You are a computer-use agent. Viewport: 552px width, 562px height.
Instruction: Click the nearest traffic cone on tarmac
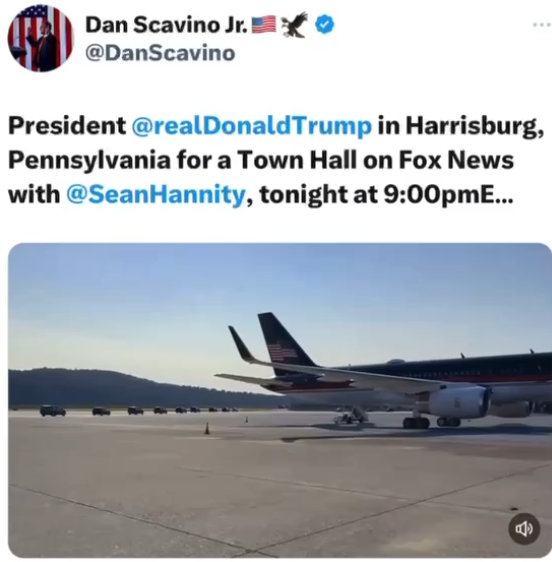pyautogui.click(x=207, y=428)
